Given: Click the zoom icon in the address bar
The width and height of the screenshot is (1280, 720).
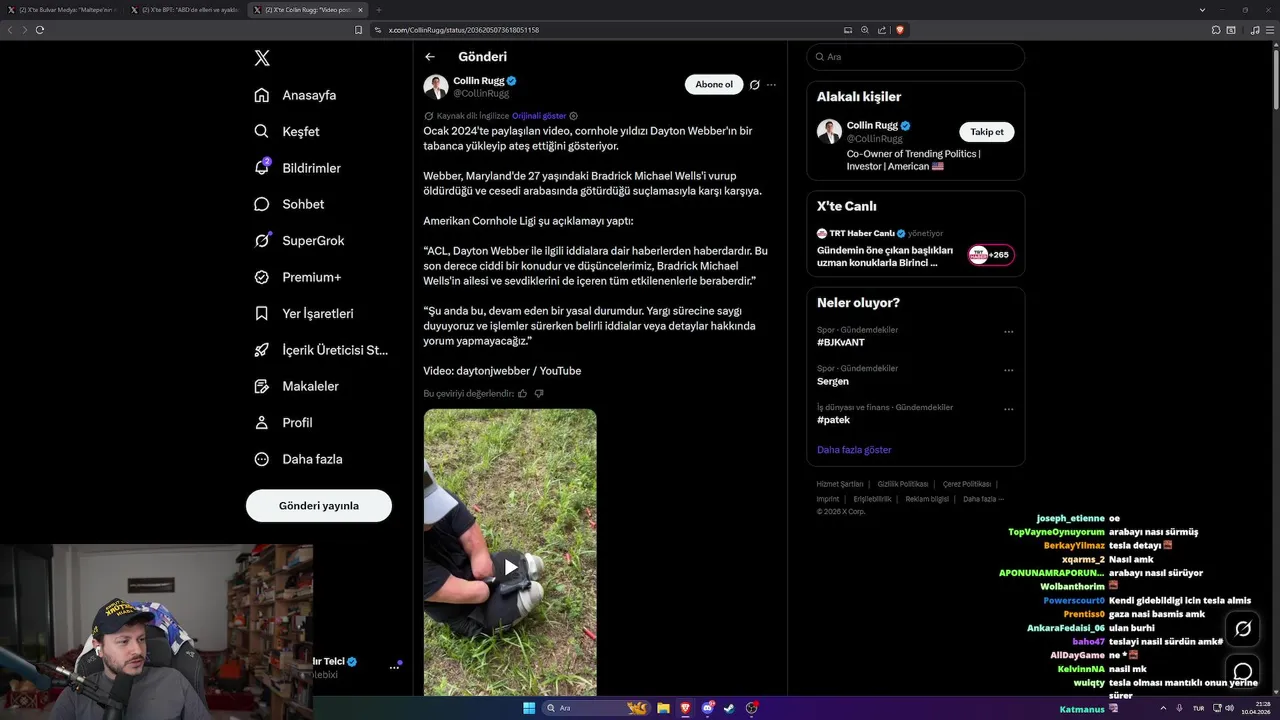Looking at the screenshot, I should tap(865, 30).
